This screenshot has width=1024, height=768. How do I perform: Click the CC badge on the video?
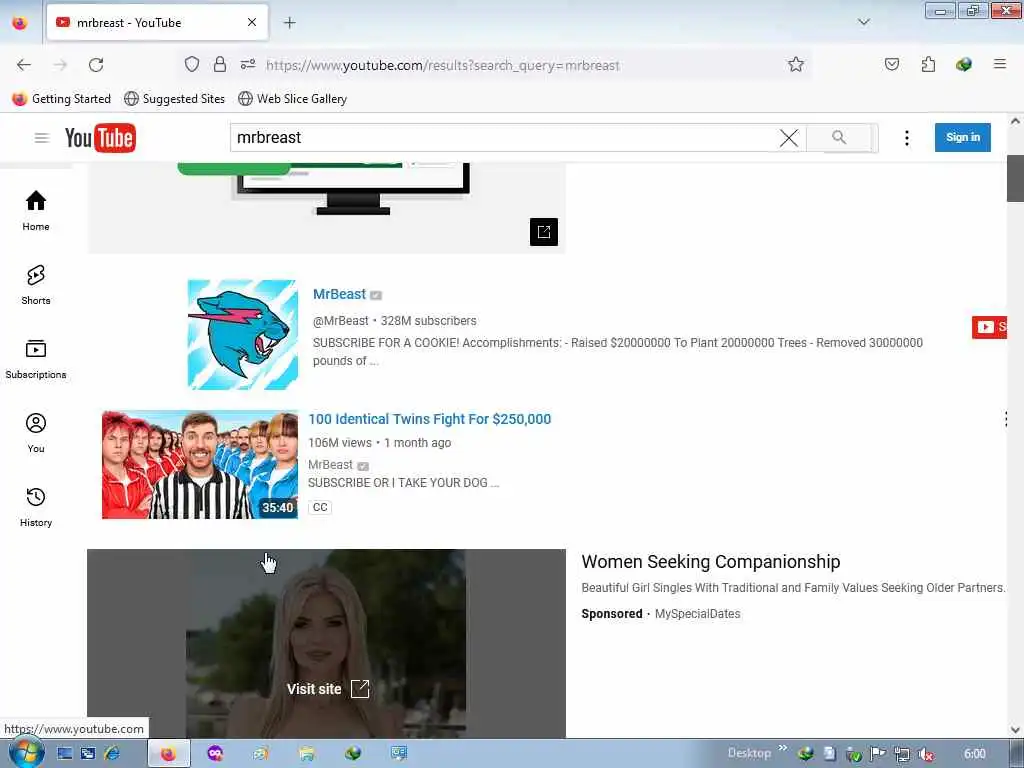320,507
